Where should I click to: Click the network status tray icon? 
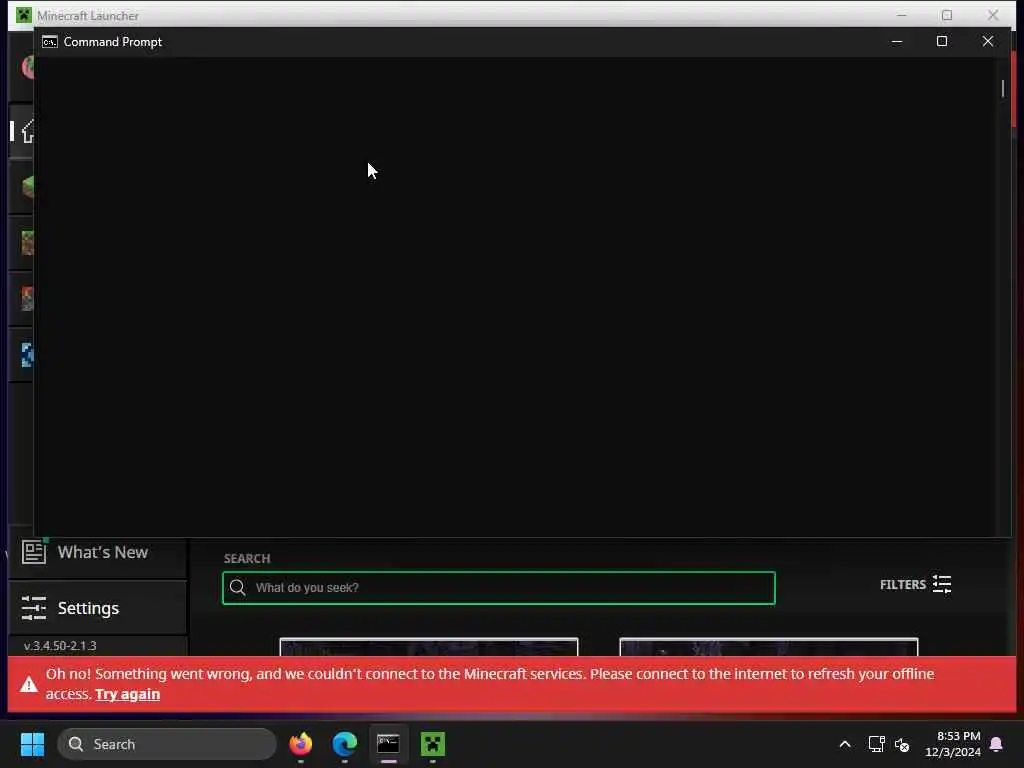coord(876,744)
